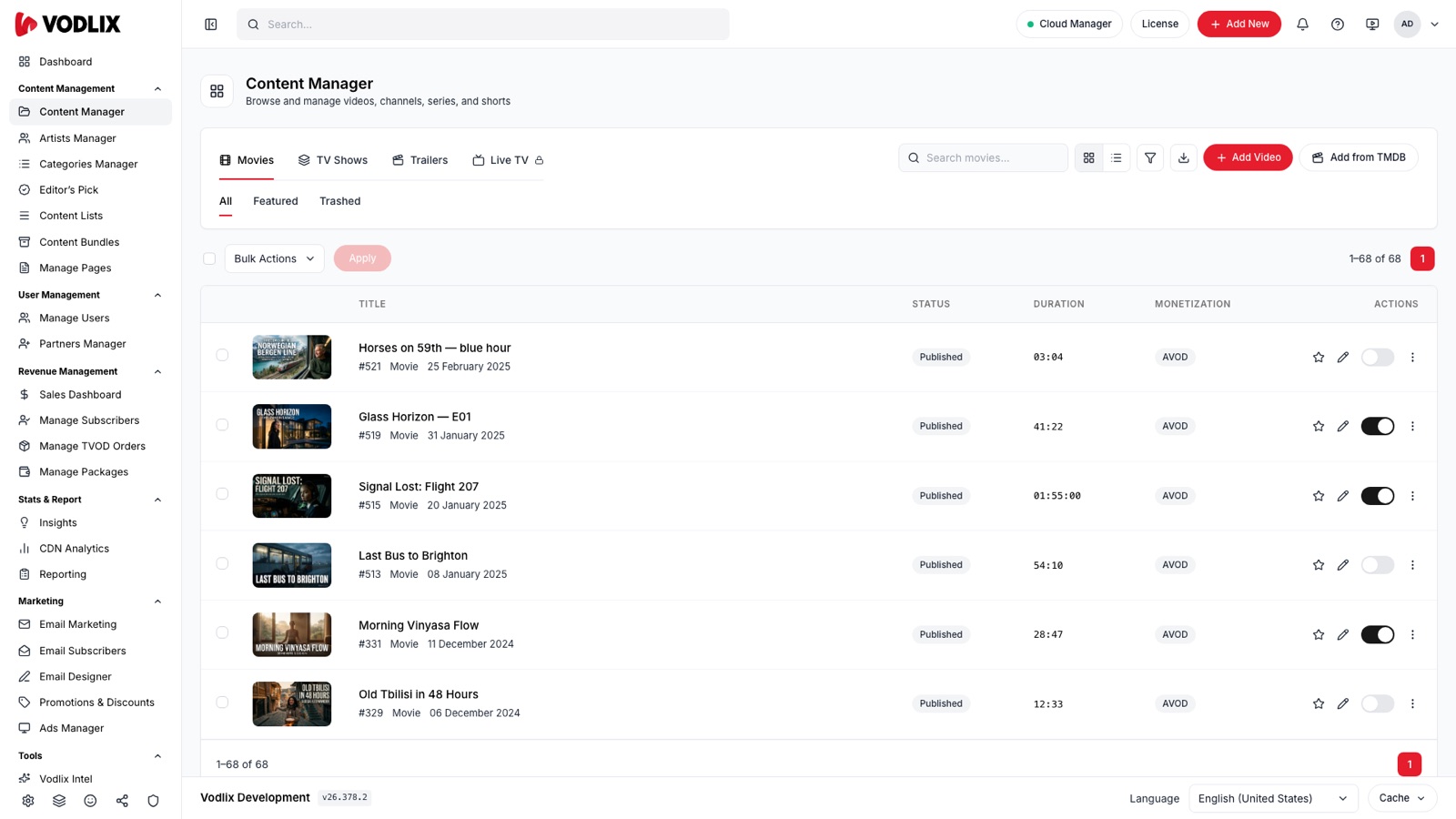Open Categories Manager in sidebar

tap(88, 165)
